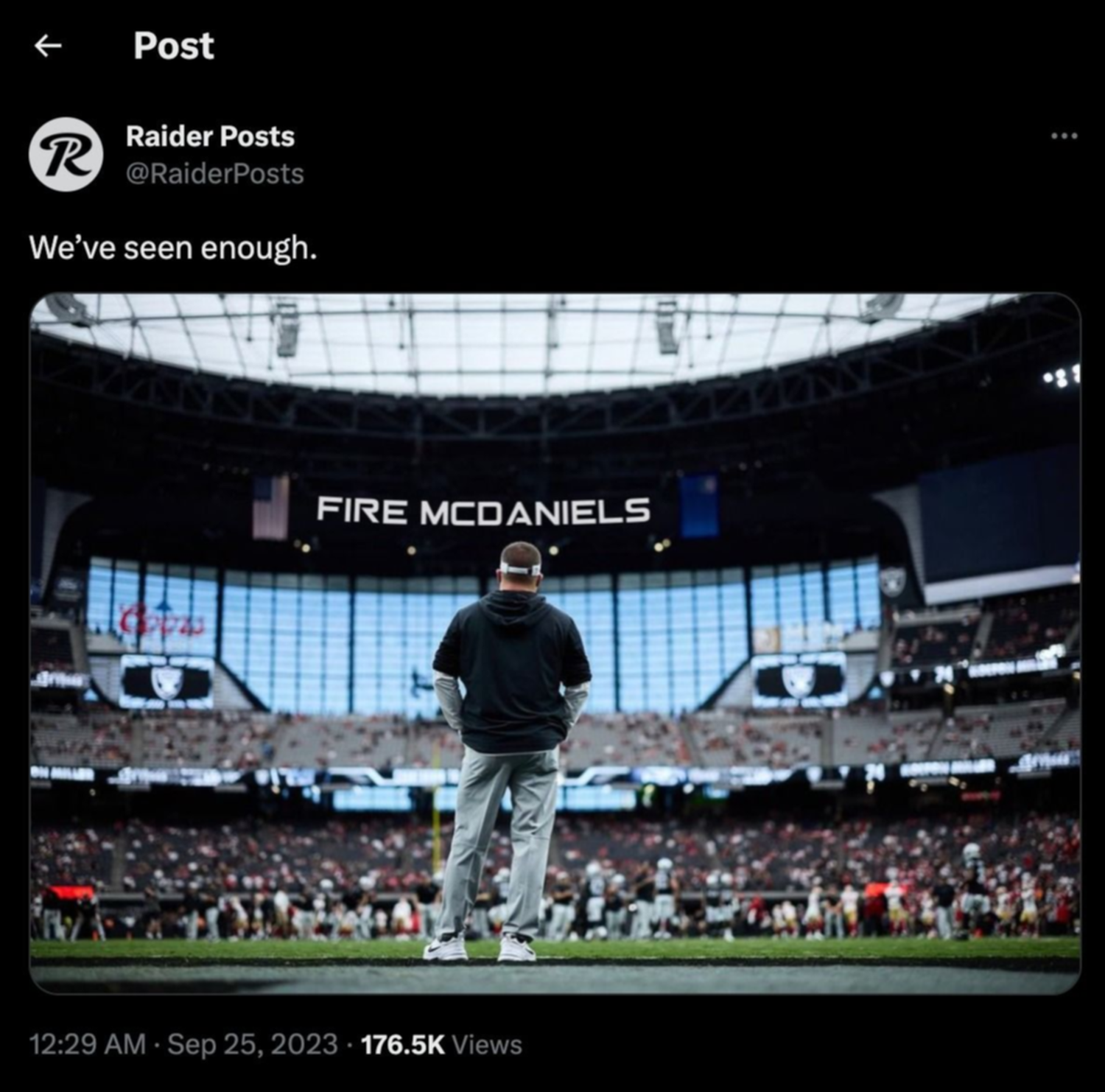Click the red Coors sign in the photo
The height and width of the screenshot is (1092, 1105).
pos(161,619)
